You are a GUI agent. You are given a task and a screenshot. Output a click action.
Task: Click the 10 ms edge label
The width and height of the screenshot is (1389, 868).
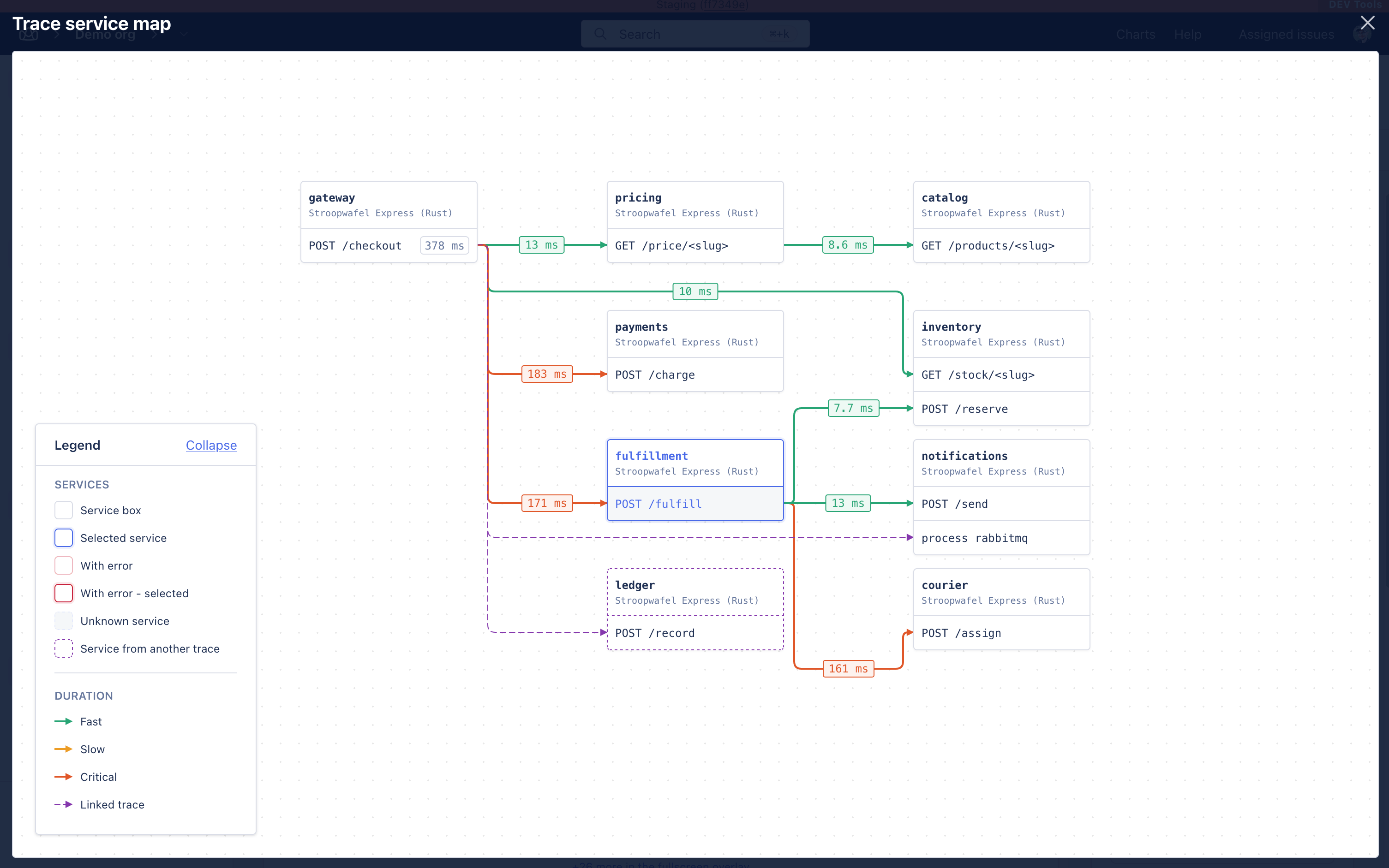[695, 291]
